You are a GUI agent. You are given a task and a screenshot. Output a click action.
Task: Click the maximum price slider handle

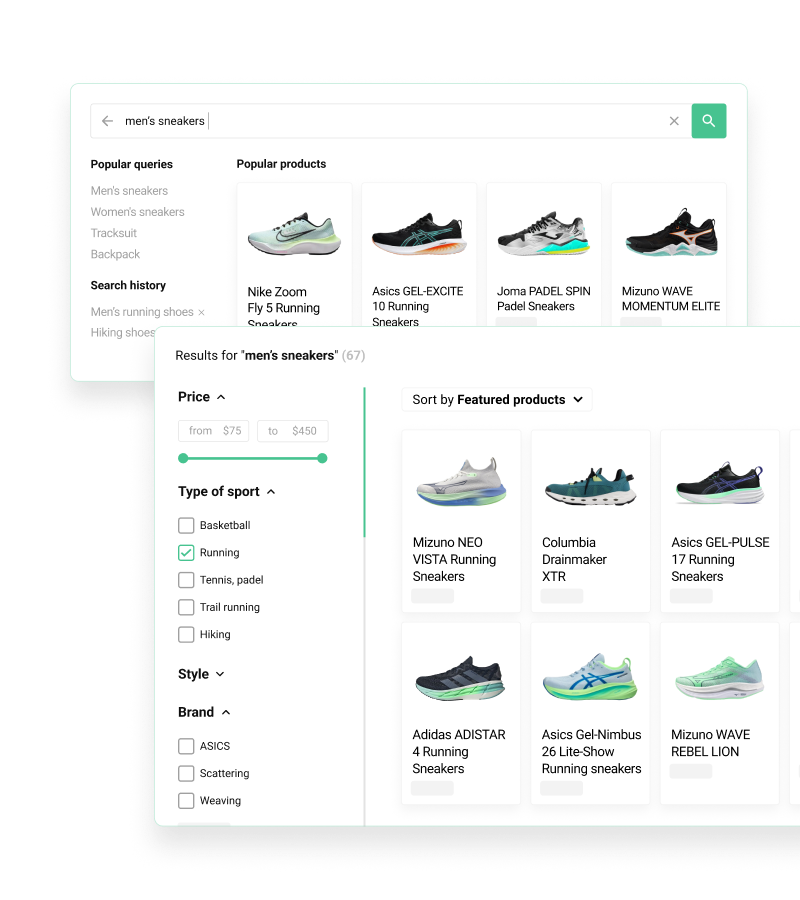point(323,458)
